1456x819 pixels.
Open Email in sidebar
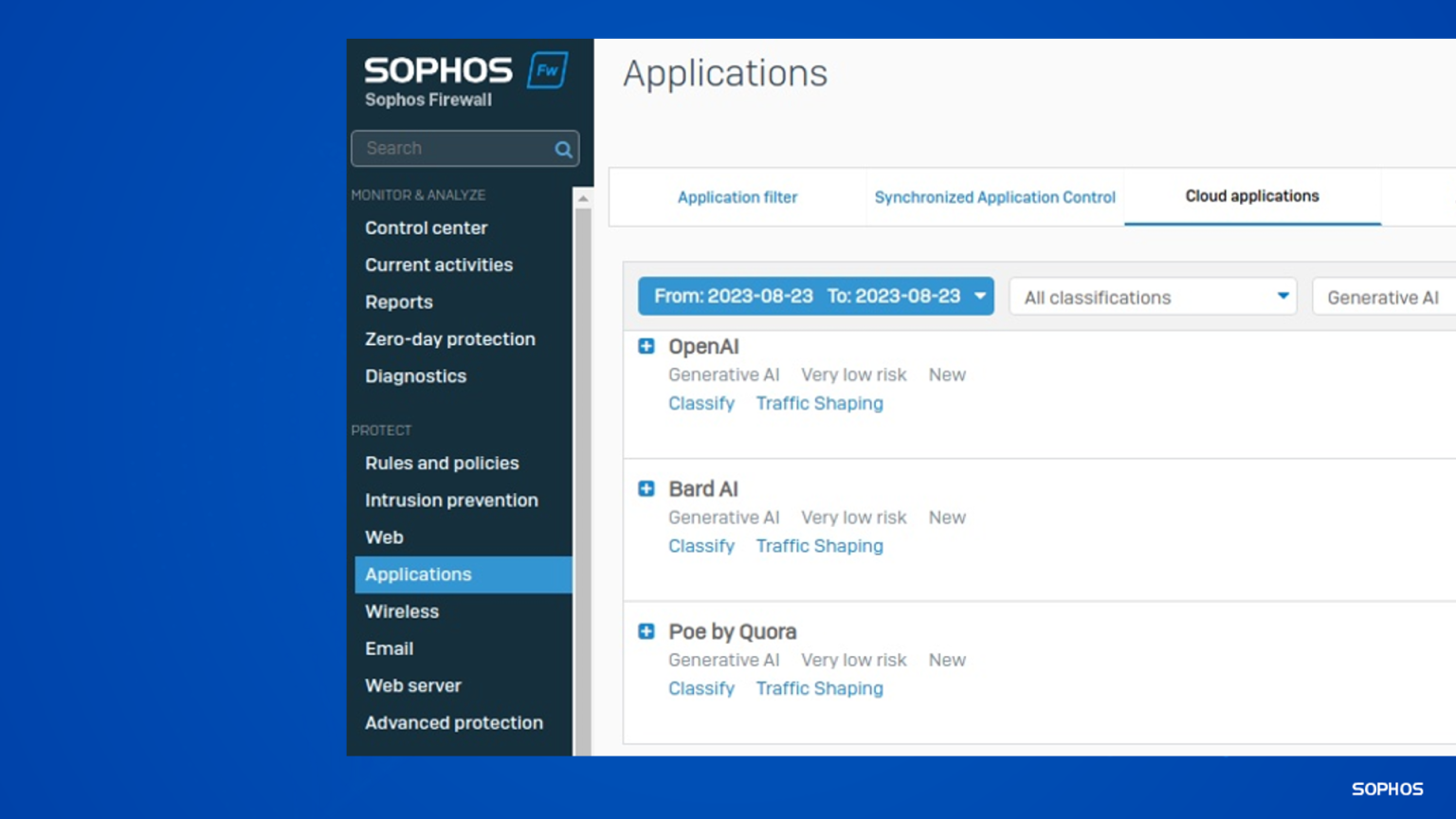click(390, 648)
